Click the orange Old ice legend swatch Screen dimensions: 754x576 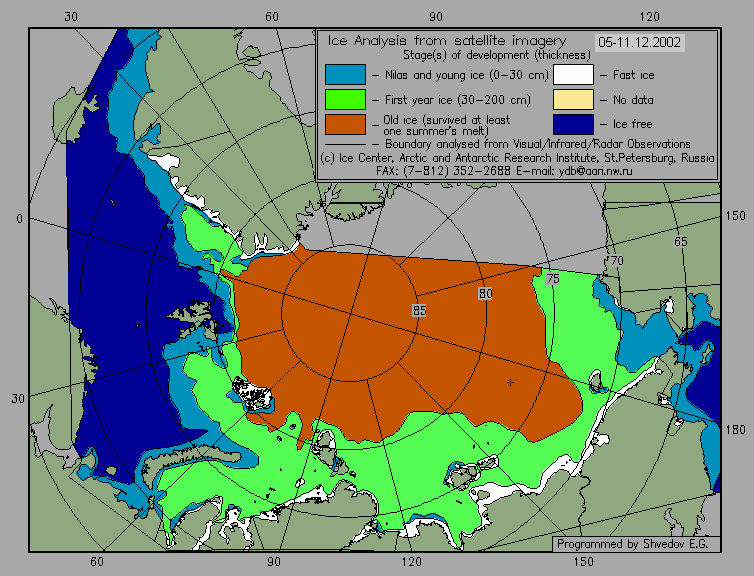point(345,124)
